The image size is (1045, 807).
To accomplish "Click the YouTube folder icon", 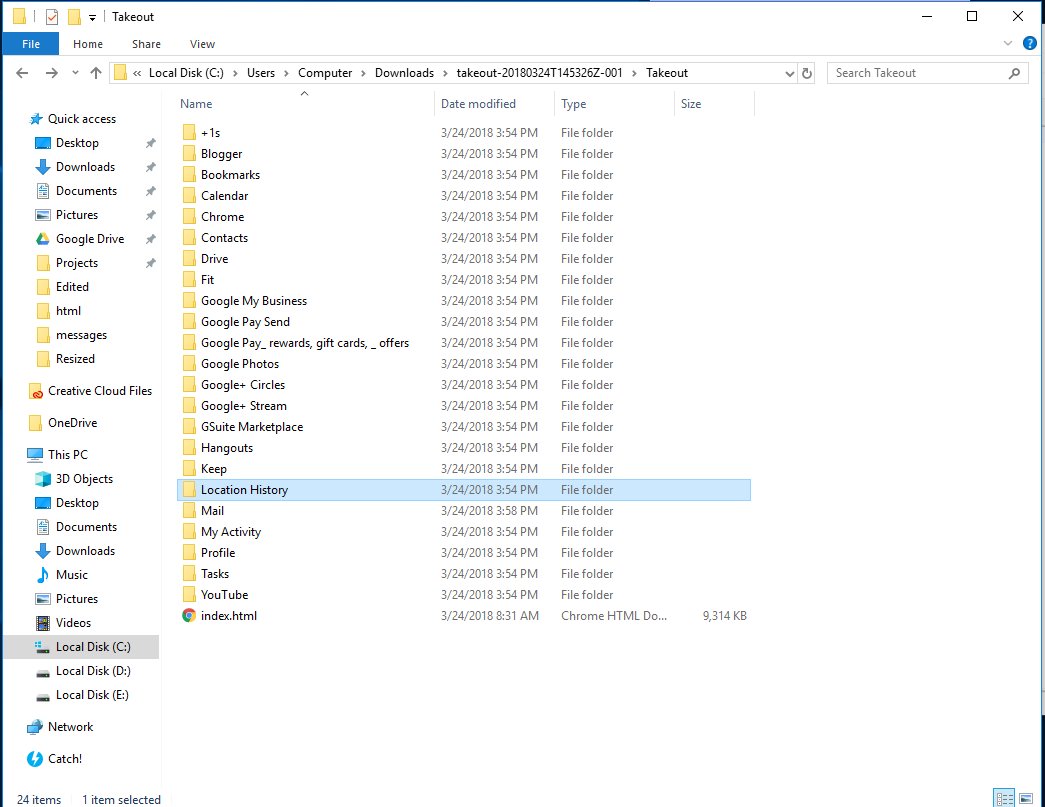I will (x=189, y=594).
